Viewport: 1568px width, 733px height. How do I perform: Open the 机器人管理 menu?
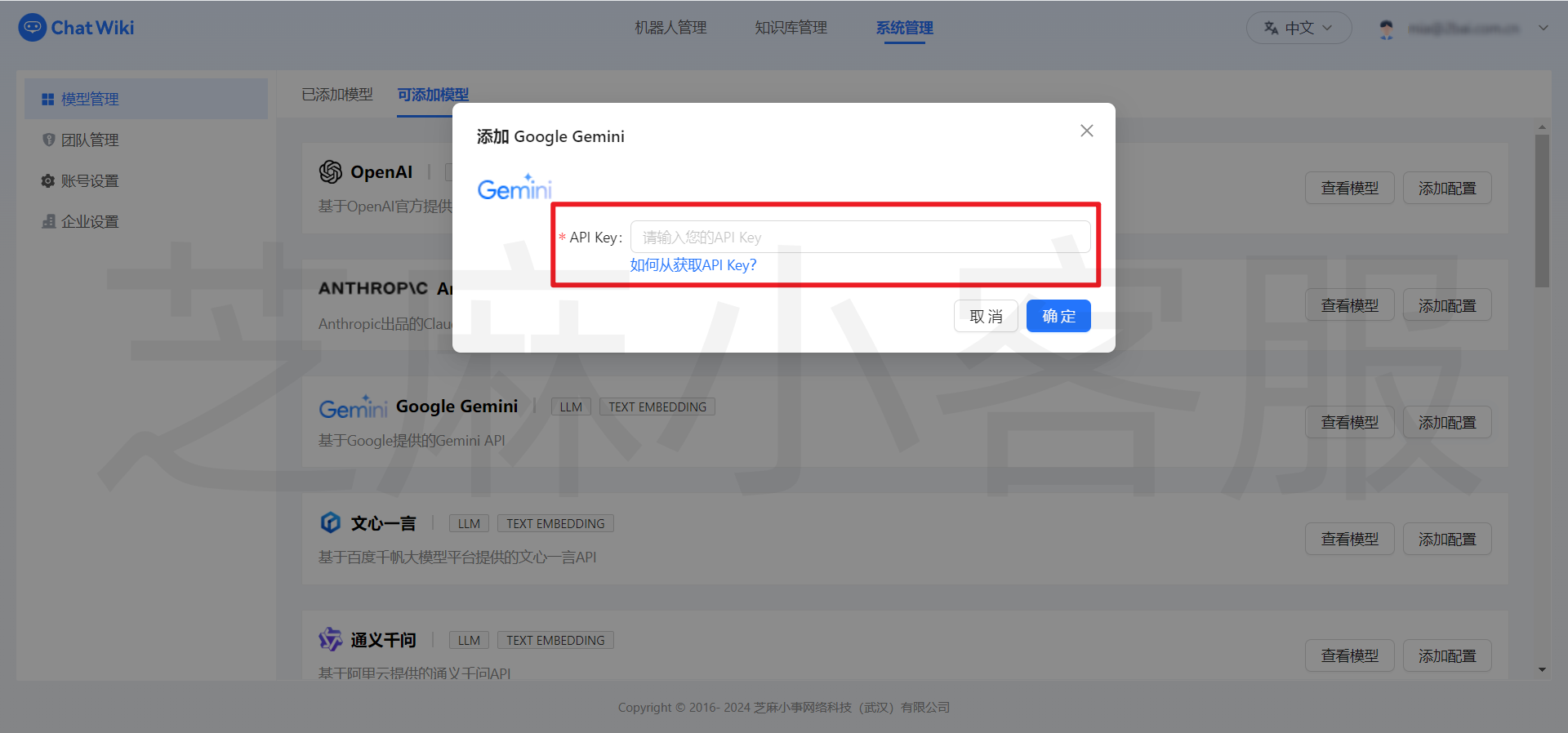click(670, 28)
